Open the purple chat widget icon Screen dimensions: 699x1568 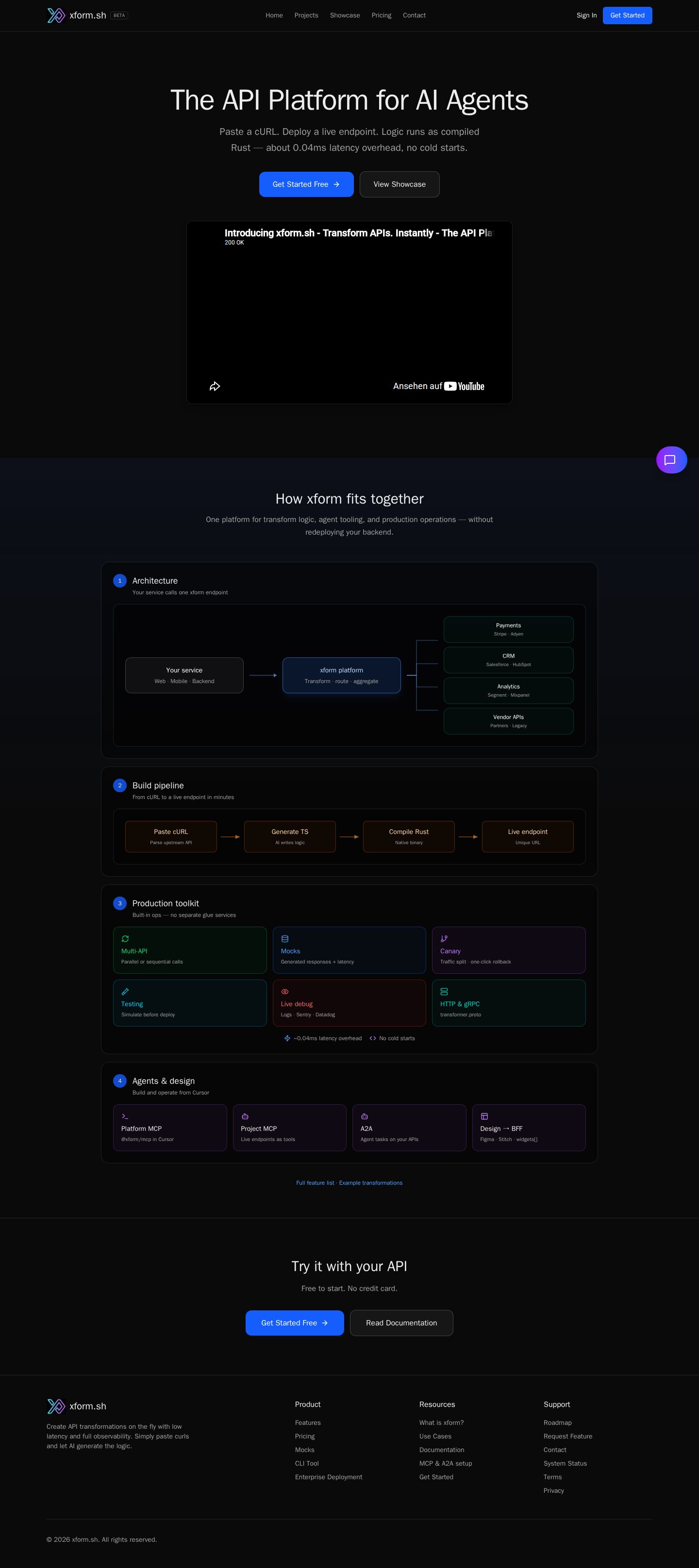pyautogui.click(x=671, y=459)
